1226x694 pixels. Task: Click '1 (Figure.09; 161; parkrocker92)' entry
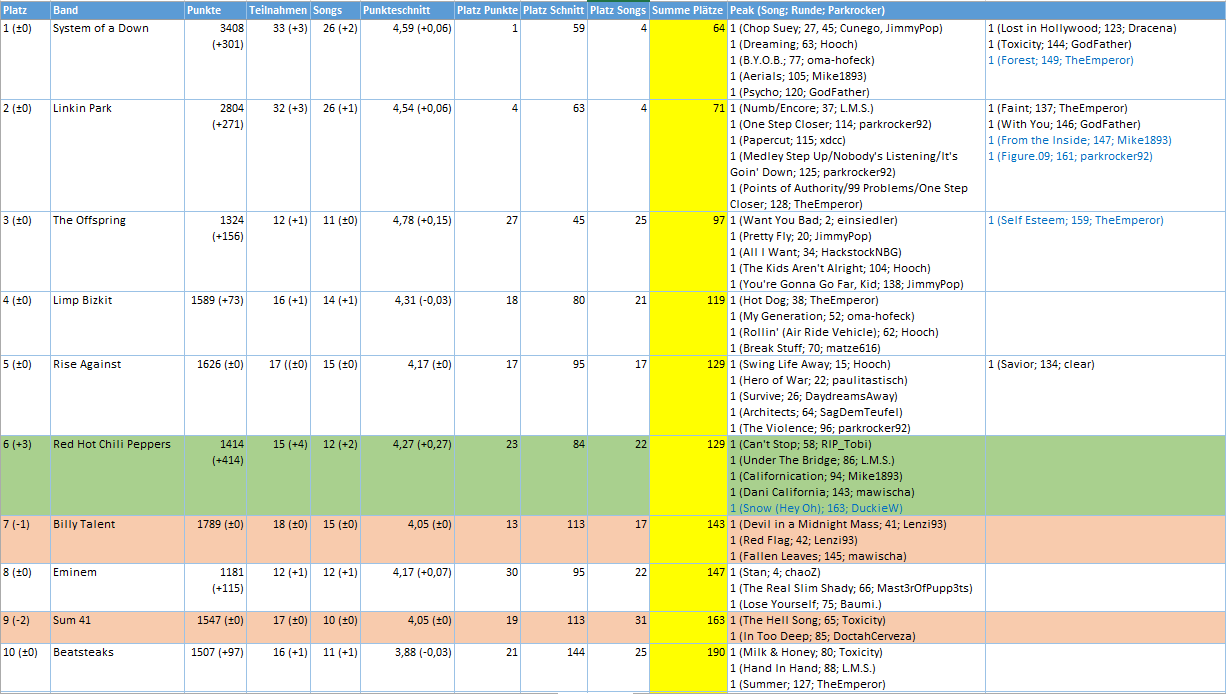1069,156
